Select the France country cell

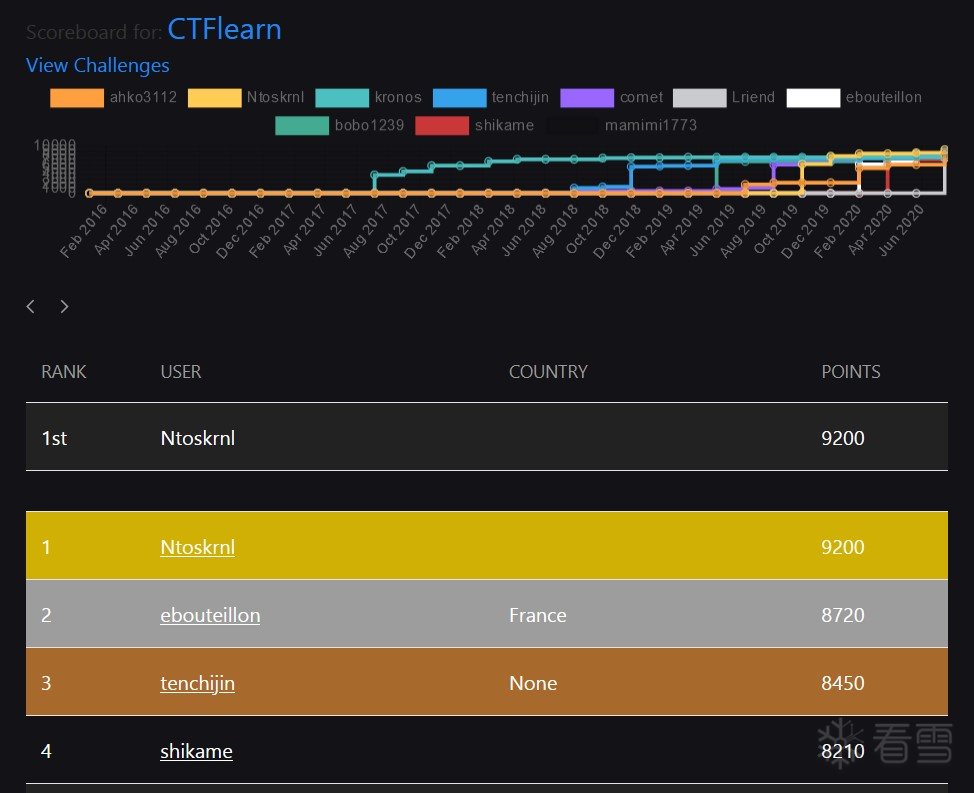tap(537, 615)
